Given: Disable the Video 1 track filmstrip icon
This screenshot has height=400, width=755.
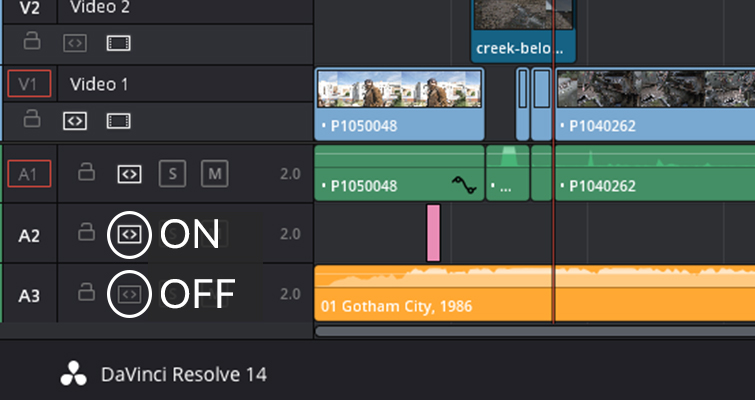Looking at the screenshot, I should click(118, 120).
